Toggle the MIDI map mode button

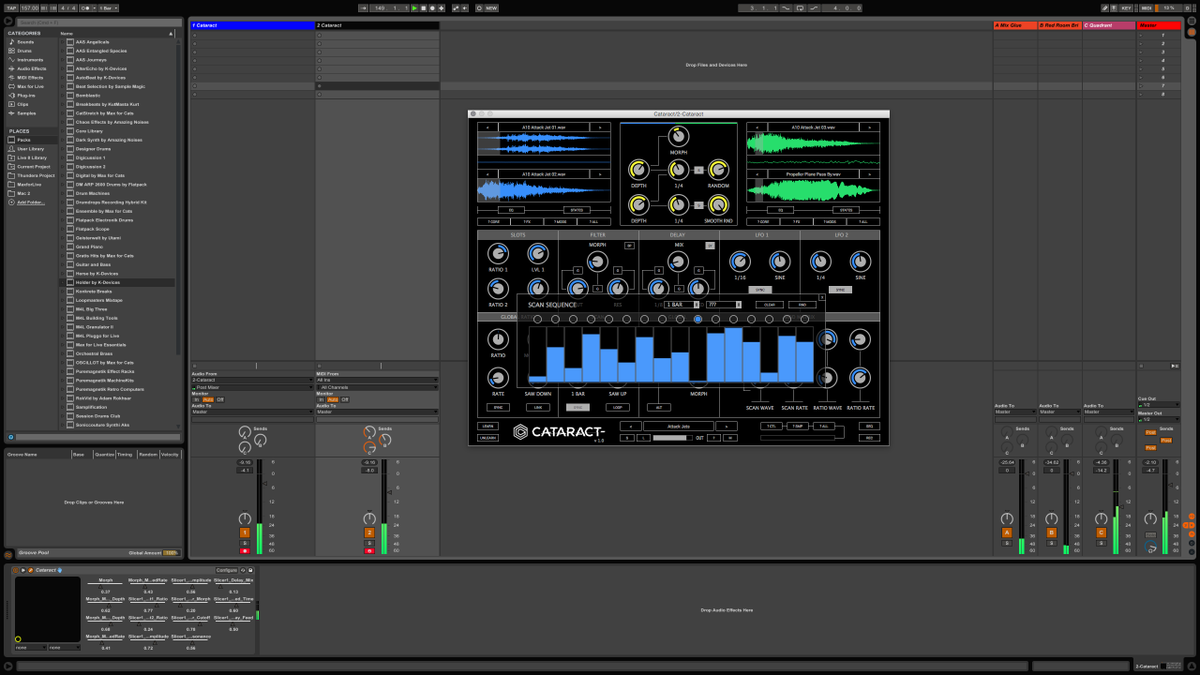[1147, 8]
